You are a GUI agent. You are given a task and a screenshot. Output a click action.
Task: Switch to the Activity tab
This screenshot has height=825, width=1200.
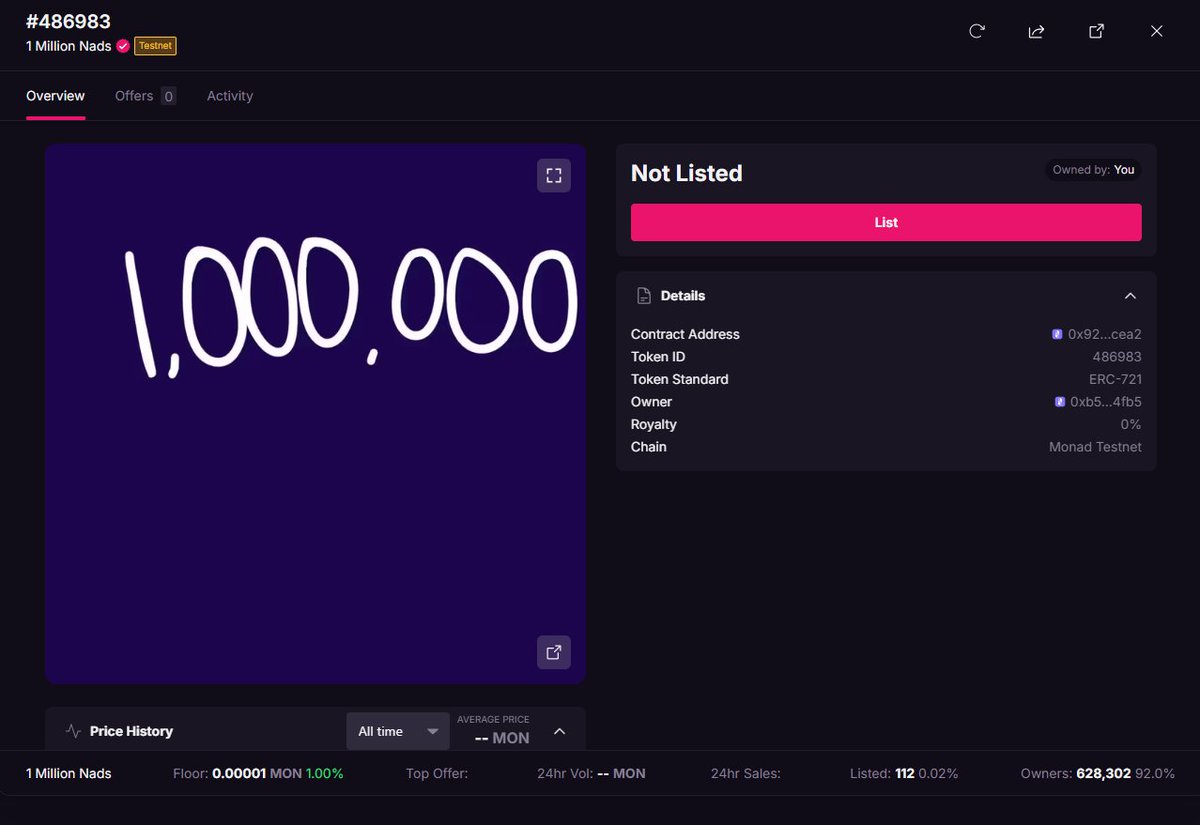230,96
